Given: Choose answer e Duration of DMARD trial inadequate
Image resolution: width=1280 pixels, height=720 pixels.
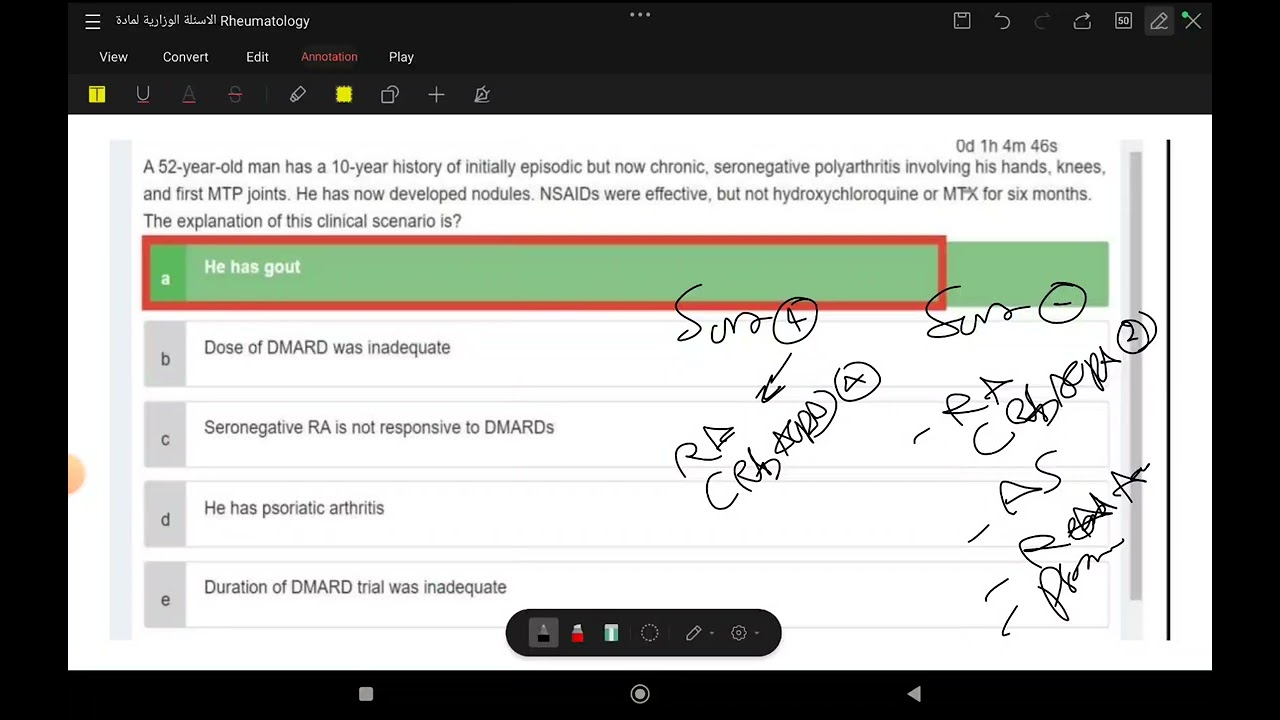Looking at the screenshot, I should 626,594.
